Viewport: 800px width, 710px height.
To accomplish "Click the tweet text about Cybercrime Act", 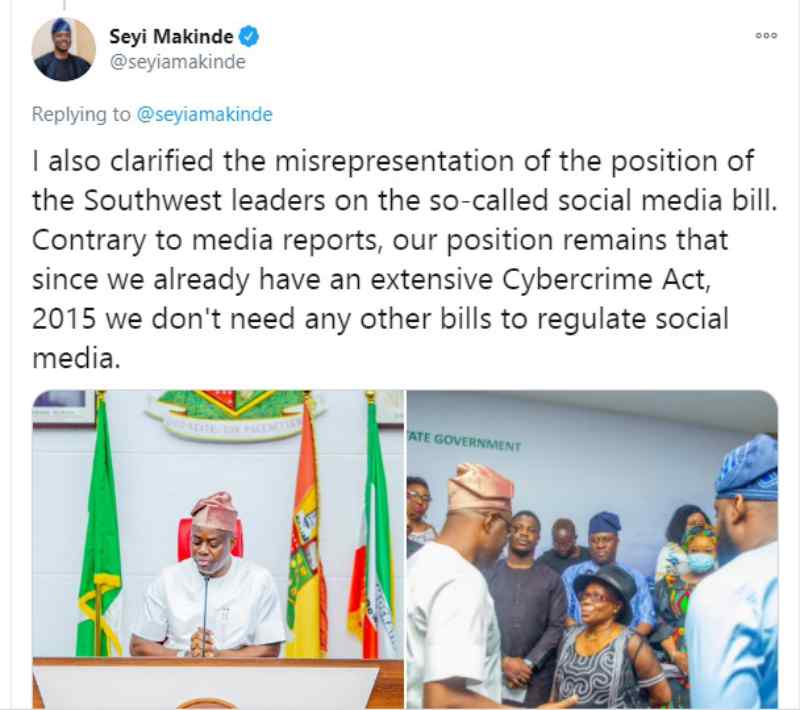I will pos(405,259).
